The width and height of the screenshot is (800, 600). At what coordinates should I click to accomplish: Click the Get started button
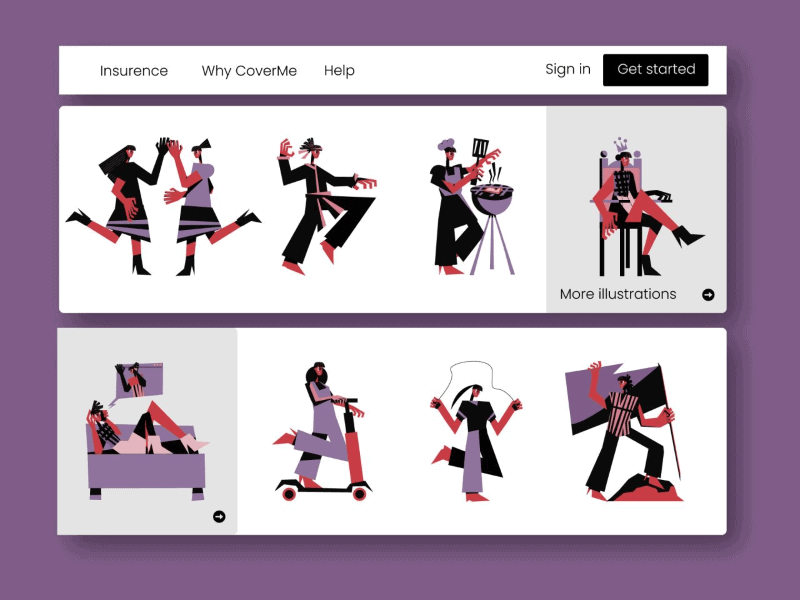click(656, 70)
